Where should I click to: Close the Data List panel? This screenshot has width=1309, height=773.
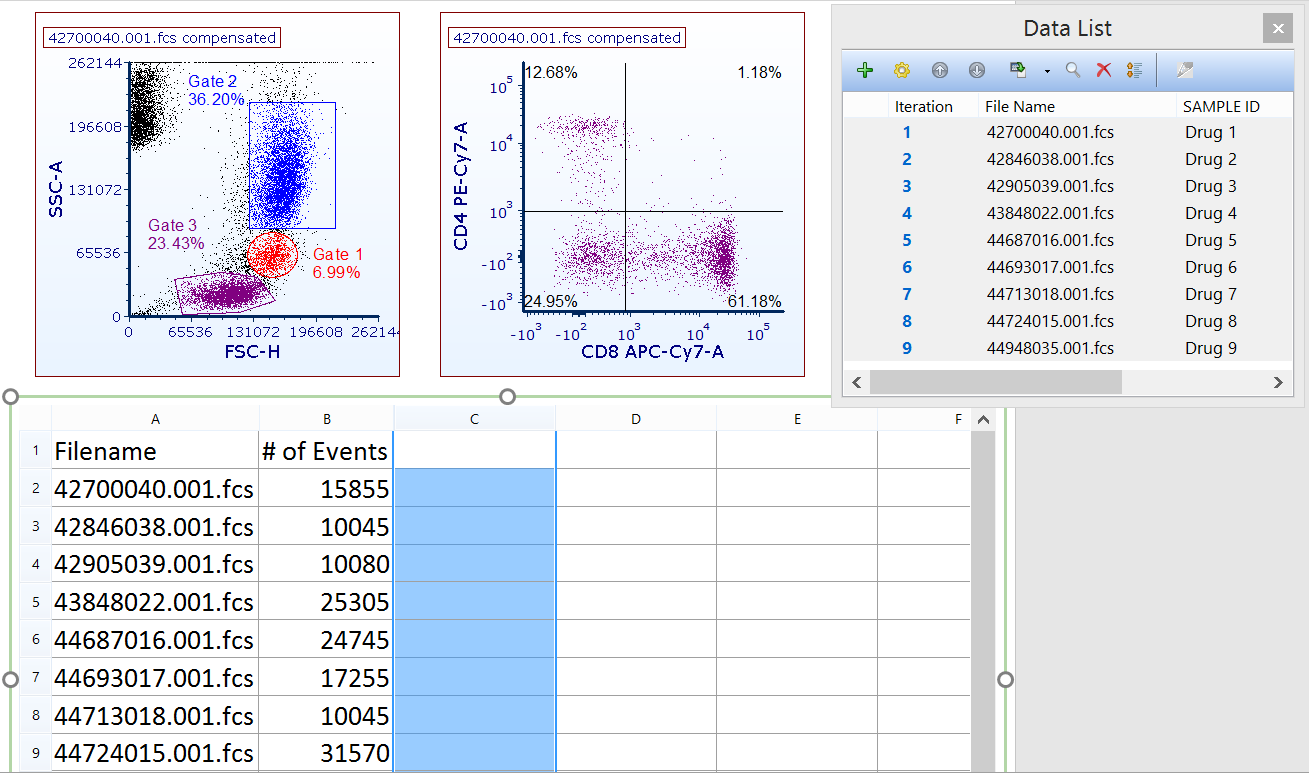(1277, 29)
